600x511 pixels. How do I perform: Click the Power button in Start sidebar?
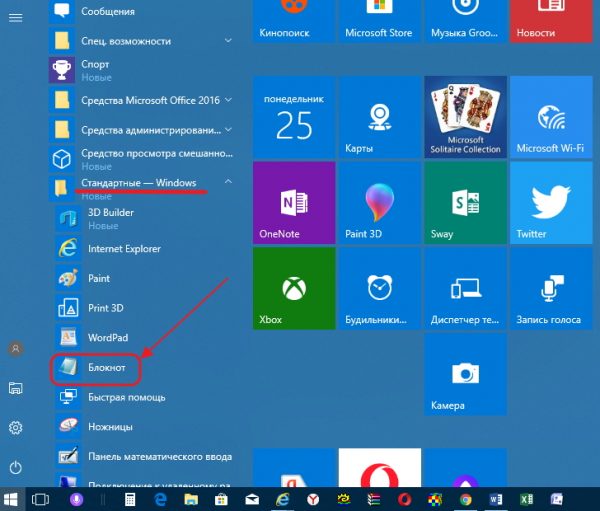pos(15,467)
